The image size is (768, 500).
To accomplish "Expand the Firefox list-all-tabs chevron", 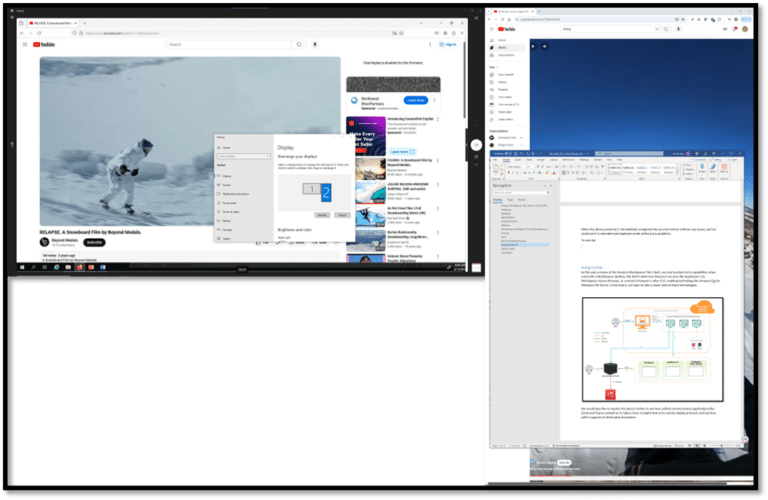I will coord(421,23).
